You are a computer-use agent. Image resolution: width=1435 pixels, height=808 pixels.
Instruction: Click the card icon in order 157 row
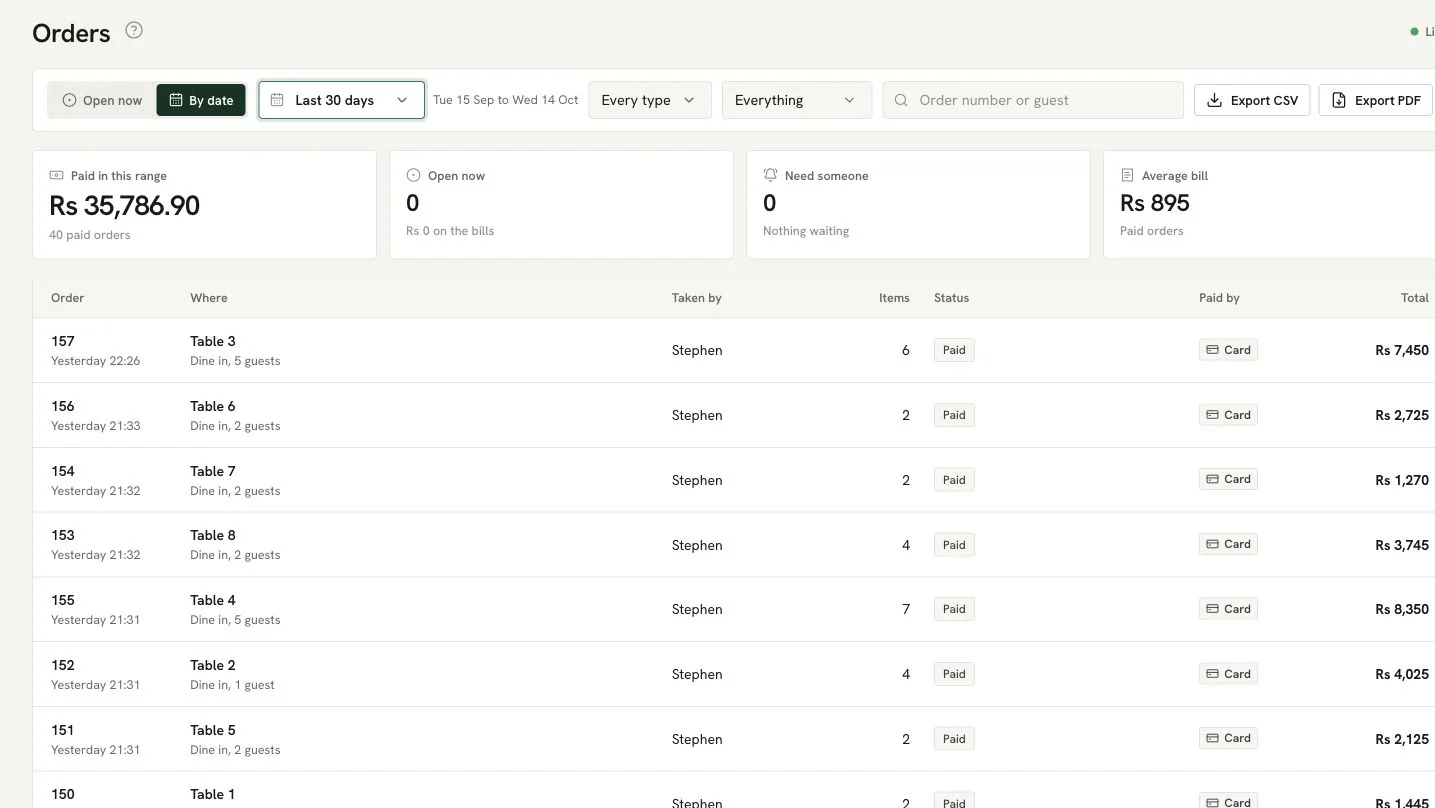(1212, 350)
